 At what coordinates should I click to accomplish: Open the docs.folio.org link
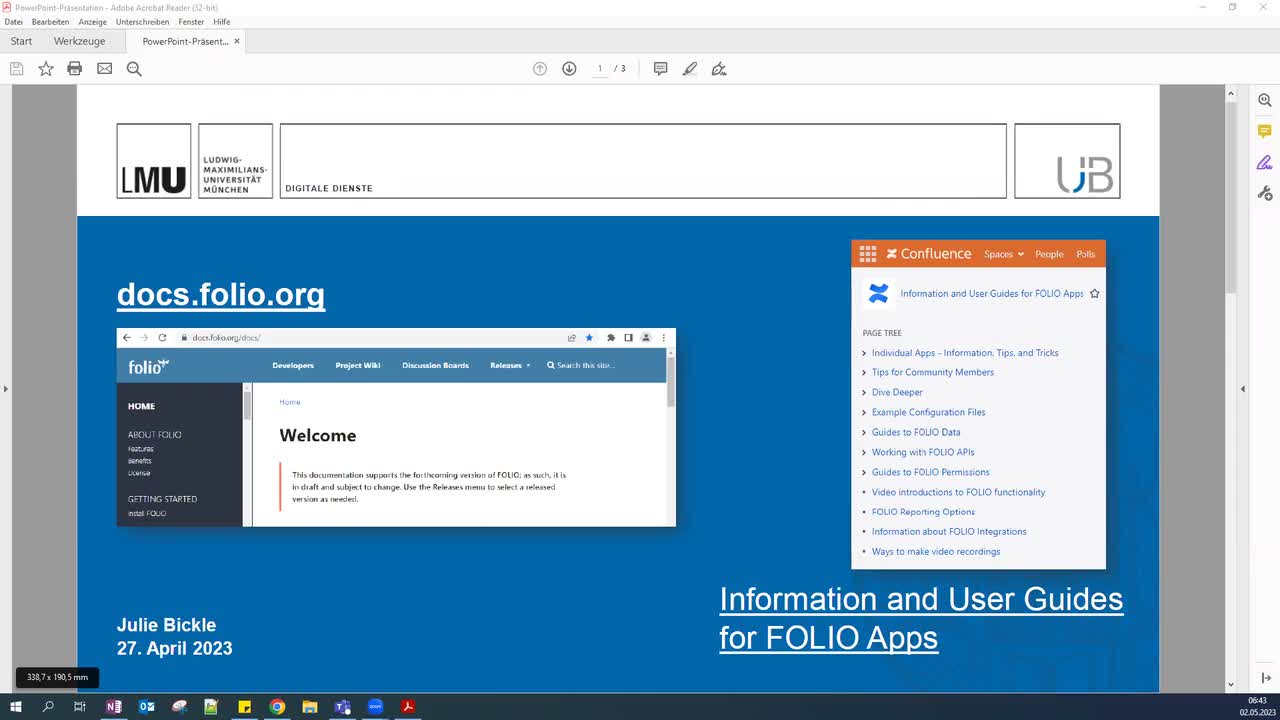[x=221, y=294]
